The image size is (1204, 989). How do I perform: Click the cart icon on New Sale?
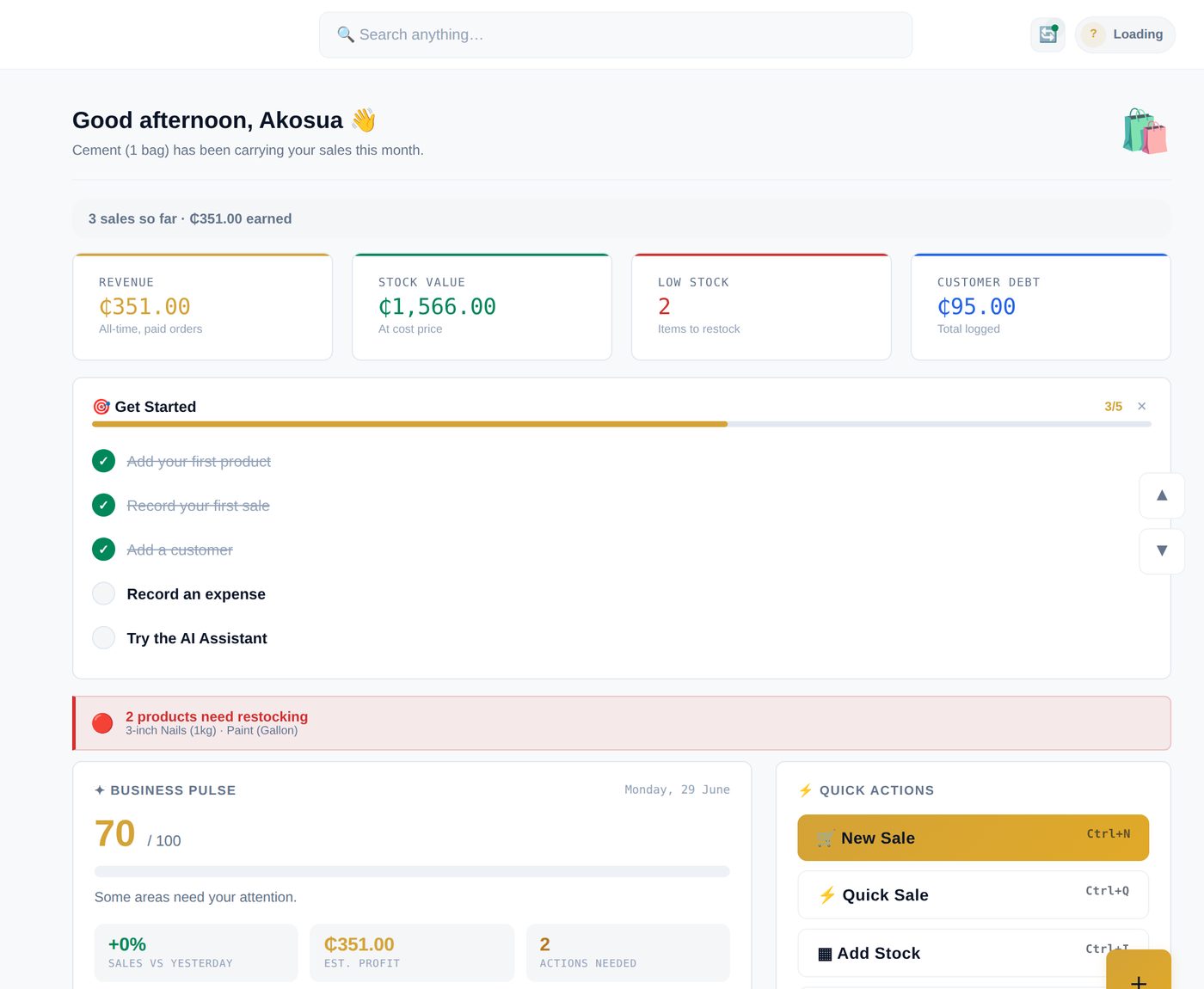[826, 838]
